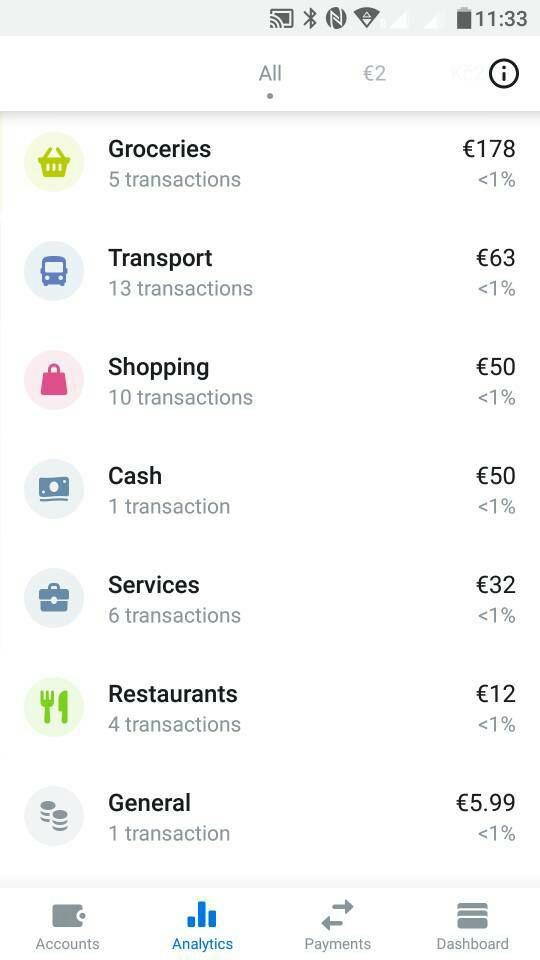Screen dimensions: 540x960
Task: Tap the General coins icon
Action: pos(54,816)
